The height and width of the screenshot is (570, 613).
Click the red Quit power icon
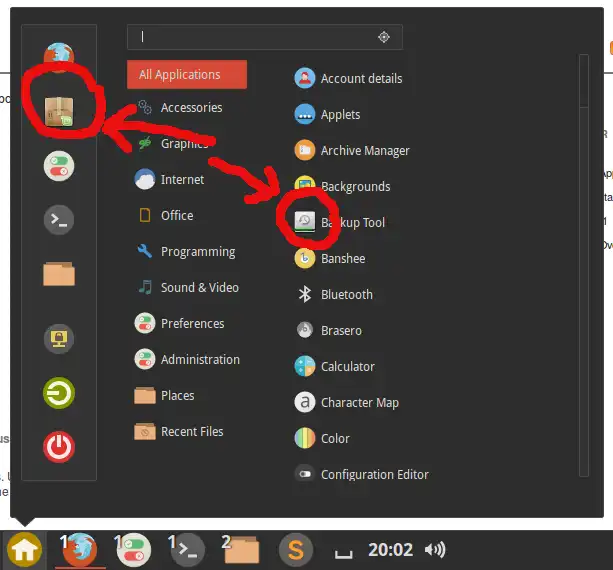[59, 447]
